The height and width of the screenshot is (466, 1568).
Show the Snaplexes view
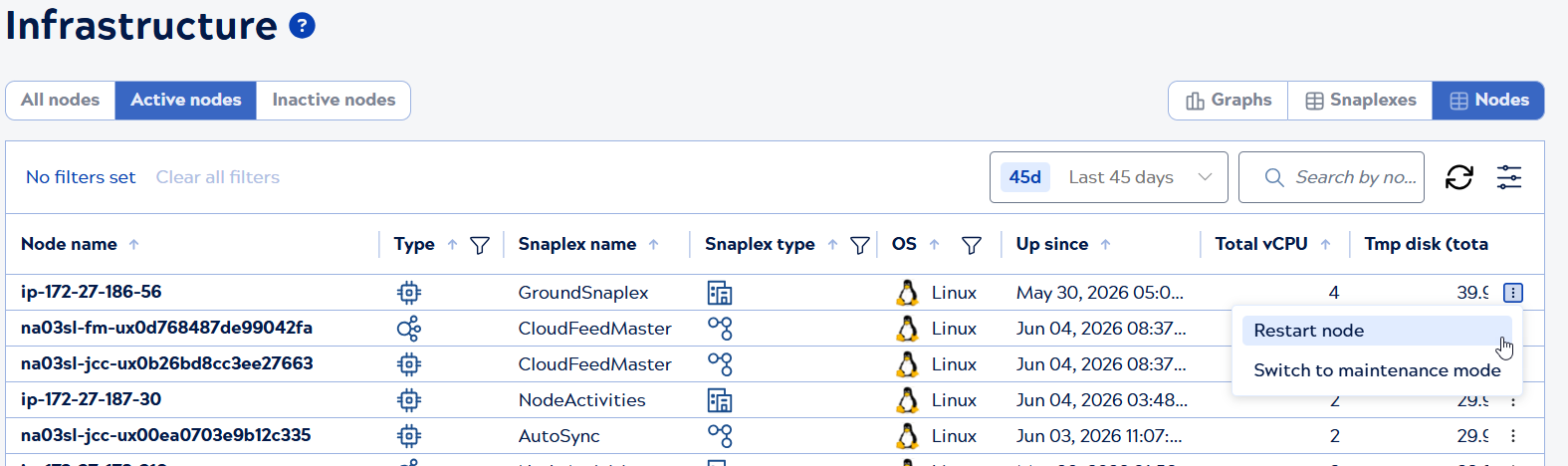click(x=1360, y=101)
